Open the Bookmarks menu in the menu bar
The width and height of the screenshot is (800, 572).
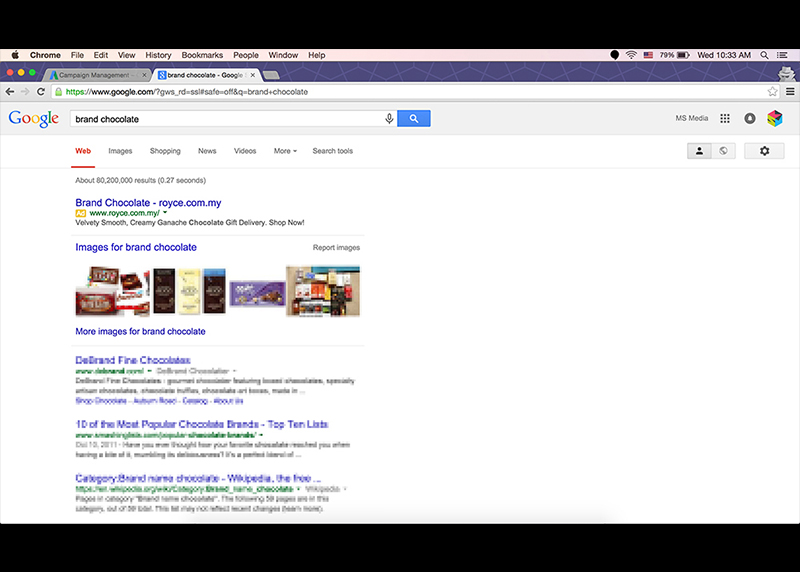pos(202,55)
